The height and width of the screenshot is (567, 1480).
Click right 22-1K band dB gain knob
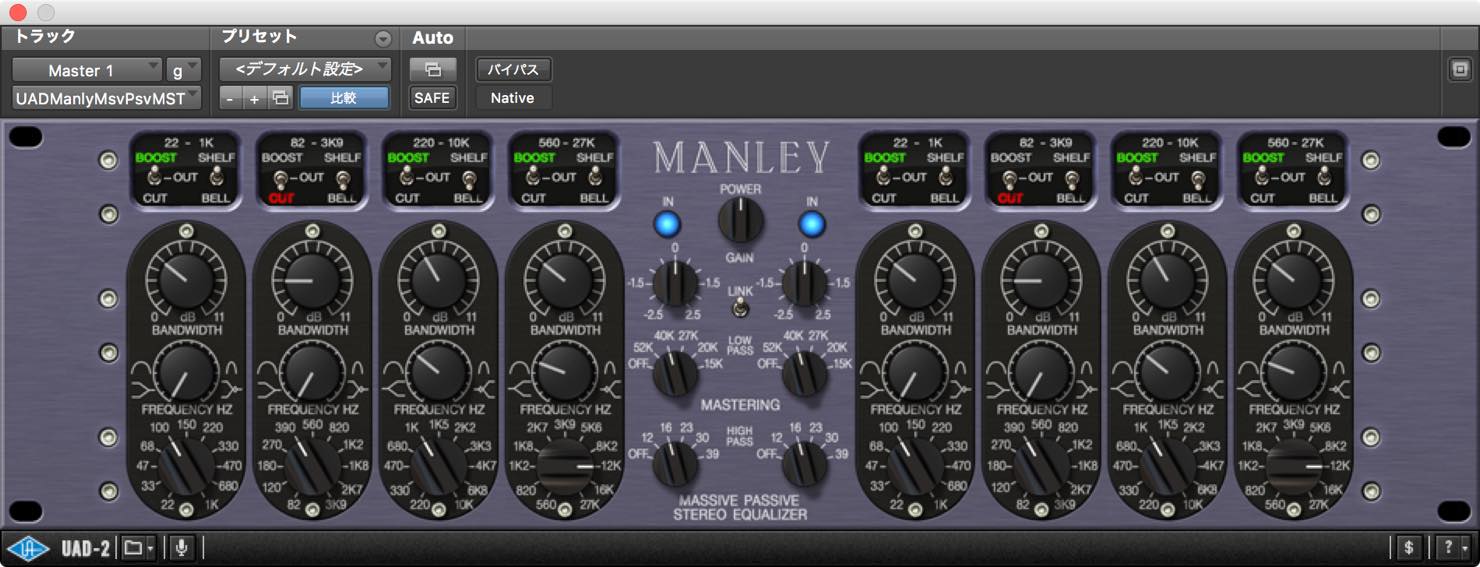point(915,280)
